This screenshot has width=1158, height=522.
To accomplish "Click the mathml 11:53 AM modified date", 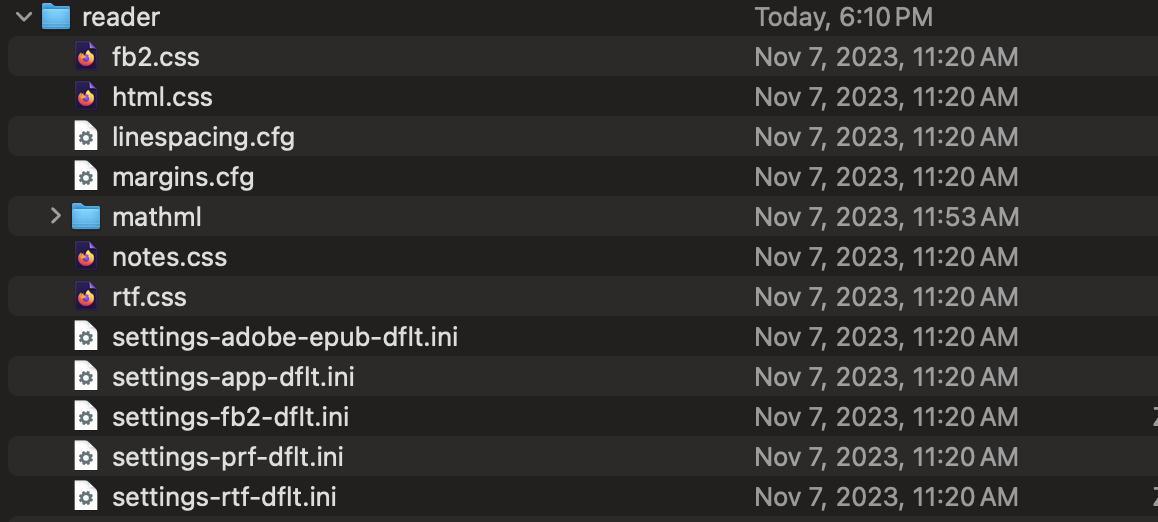I will [886, 217].
